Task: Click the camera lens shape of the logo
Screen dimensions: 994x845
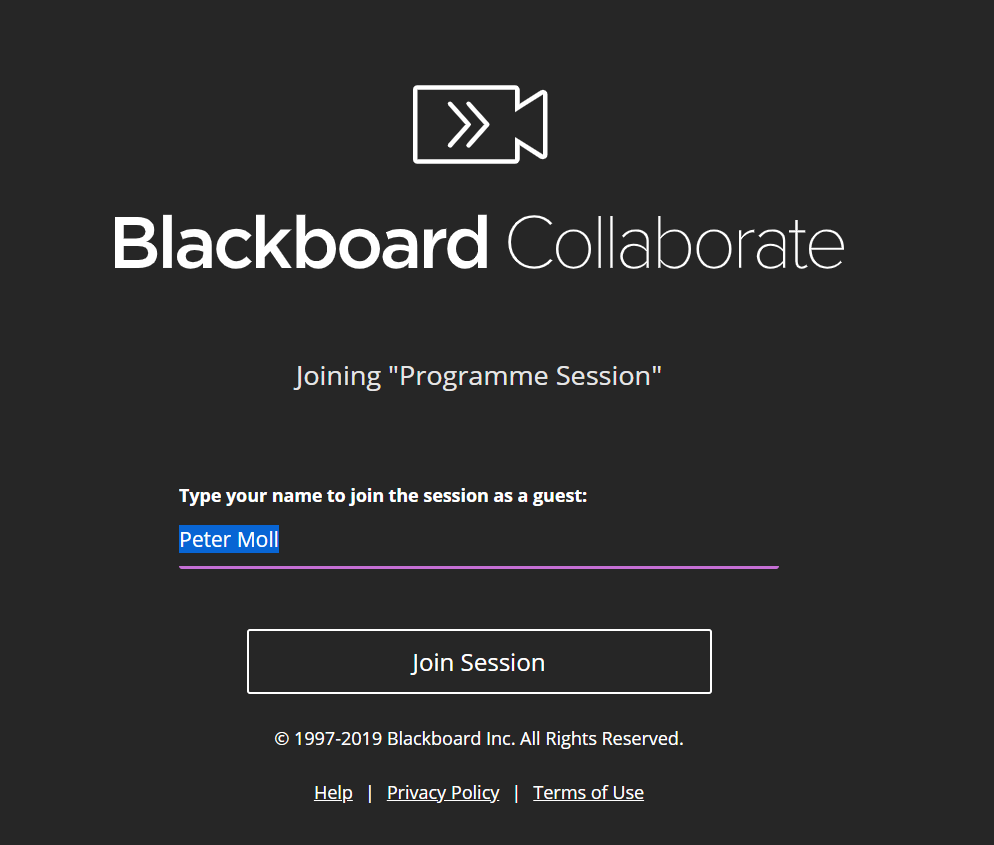Action: point(531,124)
